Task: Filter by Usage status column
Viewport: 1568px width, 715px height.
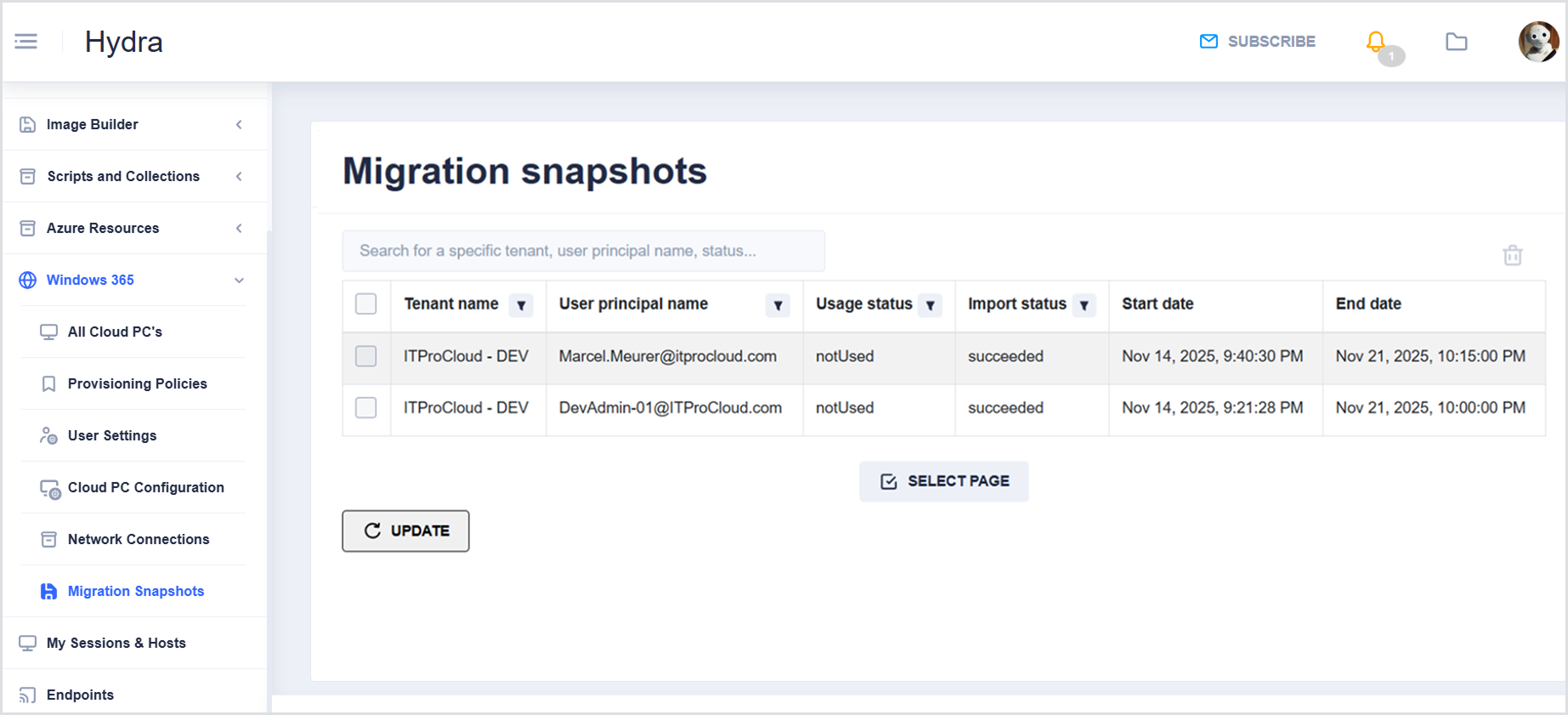Action: click(x=931, y=305)
